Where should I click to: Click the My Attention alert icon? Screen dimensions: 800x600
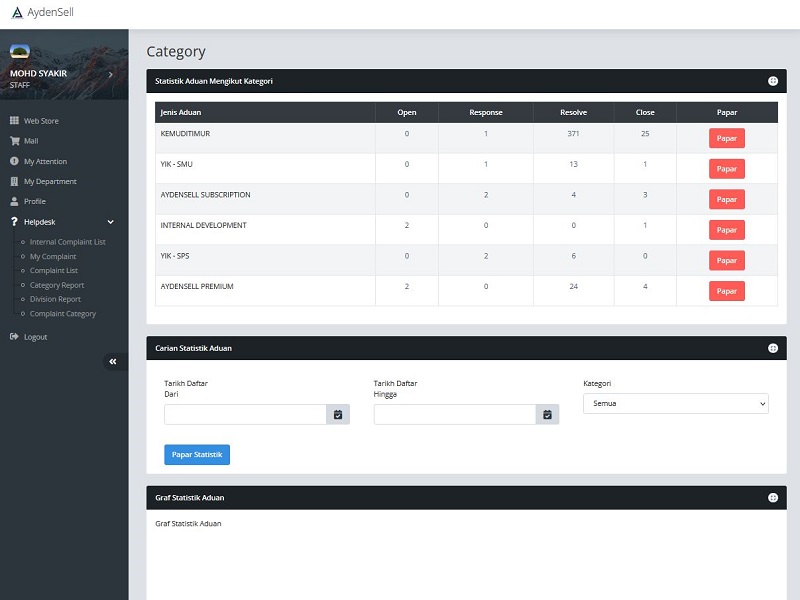point(15,161)
